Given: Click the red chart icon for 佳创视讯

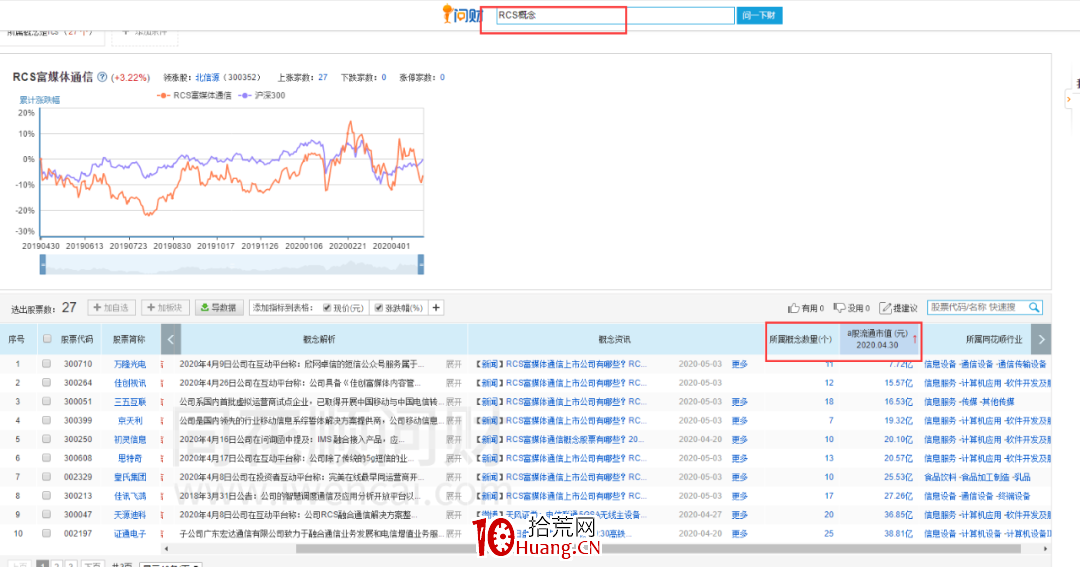Looking at the screenshot, I should click(x=162, y=382).
